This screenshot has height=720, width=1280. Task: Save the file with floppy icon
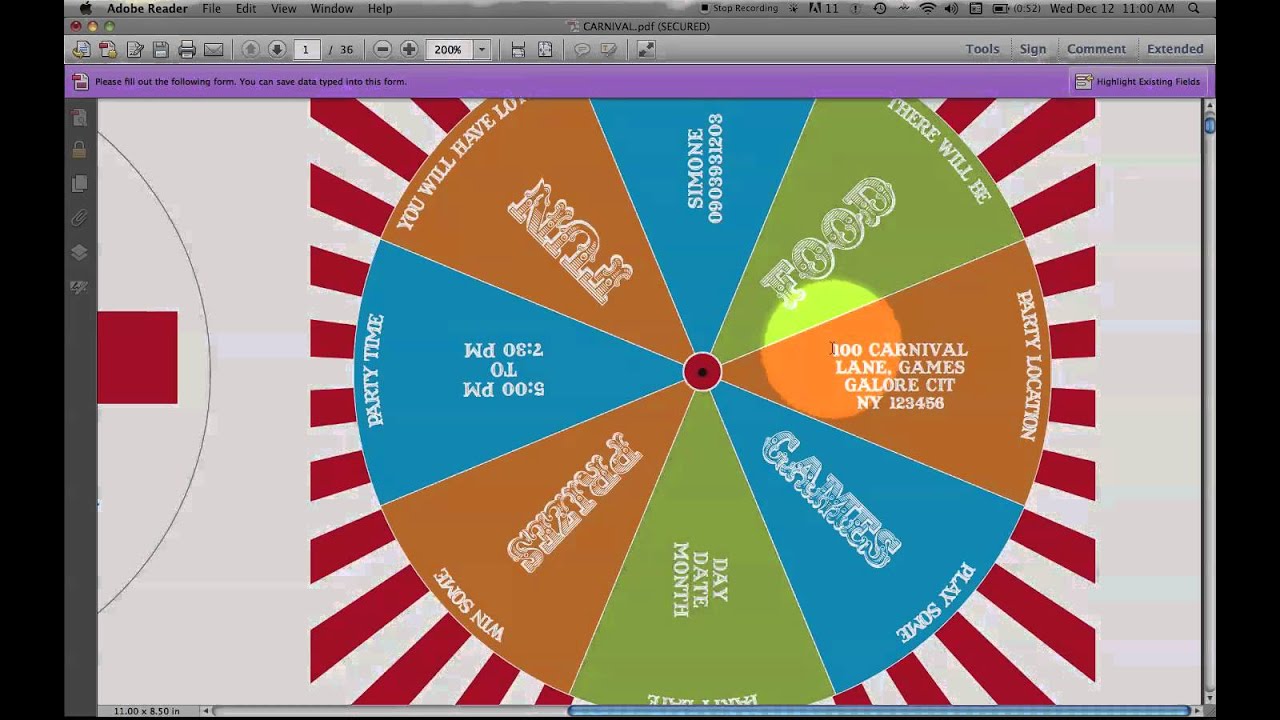160,49
